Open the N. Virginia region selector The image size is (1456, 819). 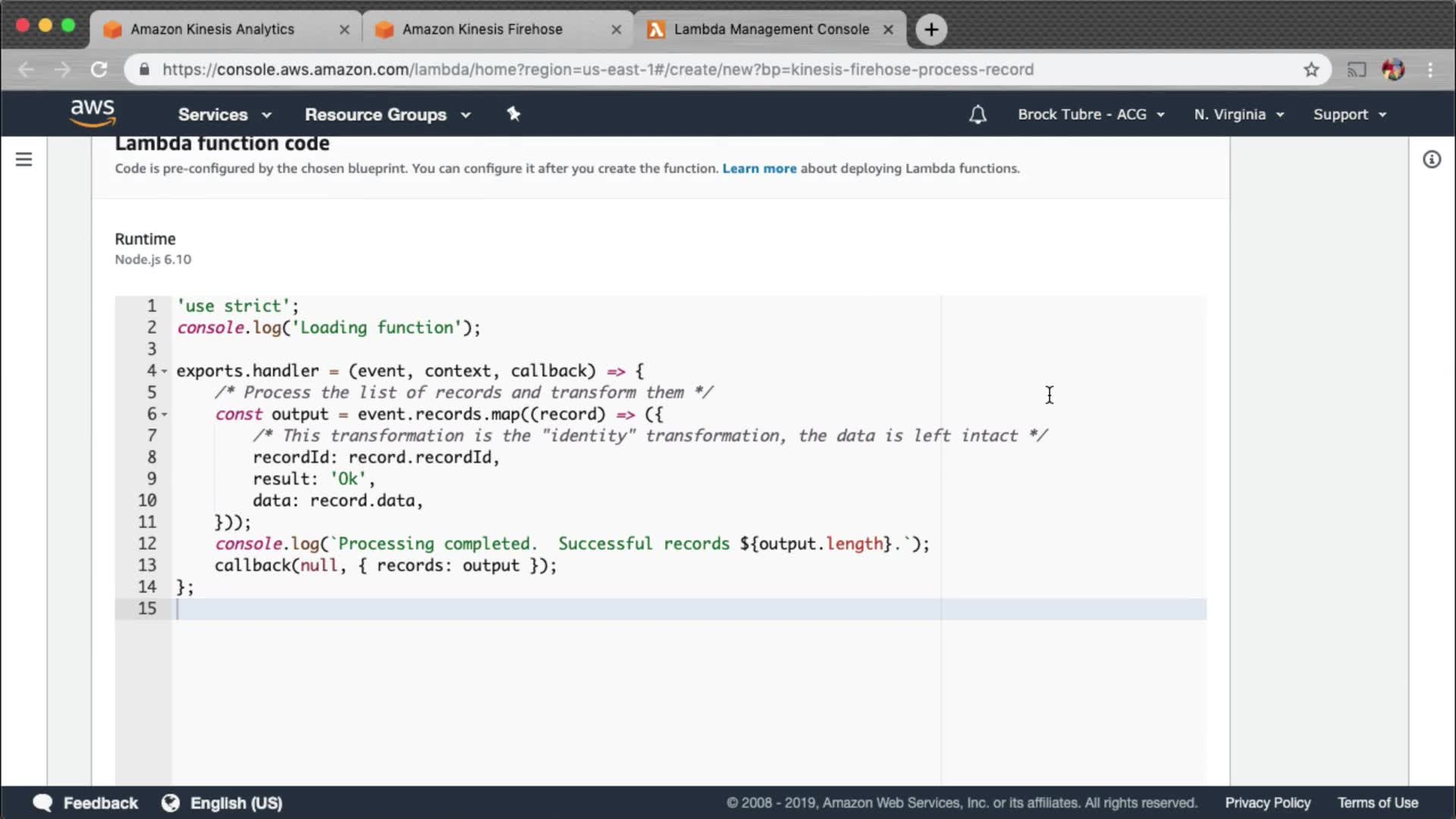1238,115
